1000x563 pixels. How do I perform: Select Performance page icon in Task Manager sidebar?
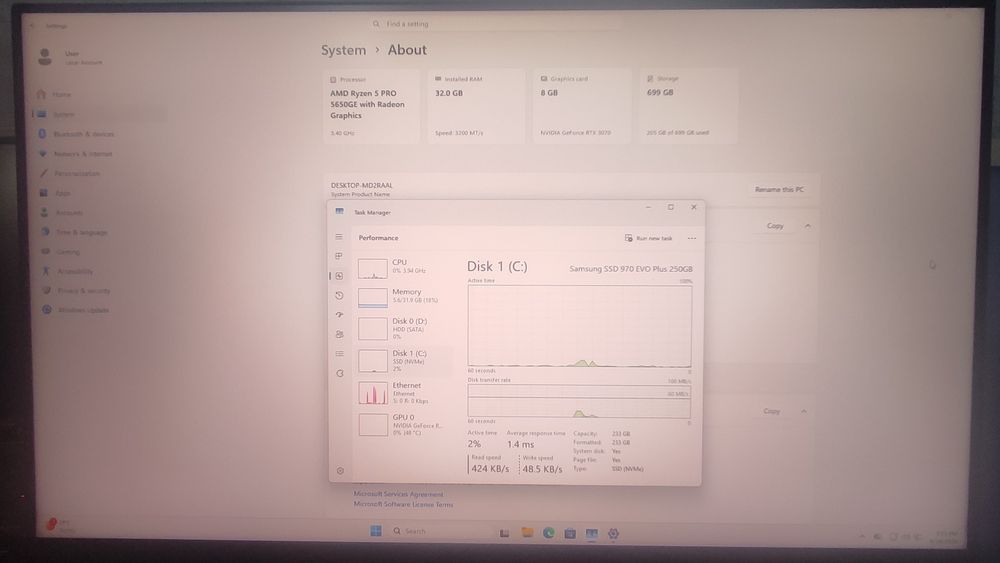pos(339,276)
